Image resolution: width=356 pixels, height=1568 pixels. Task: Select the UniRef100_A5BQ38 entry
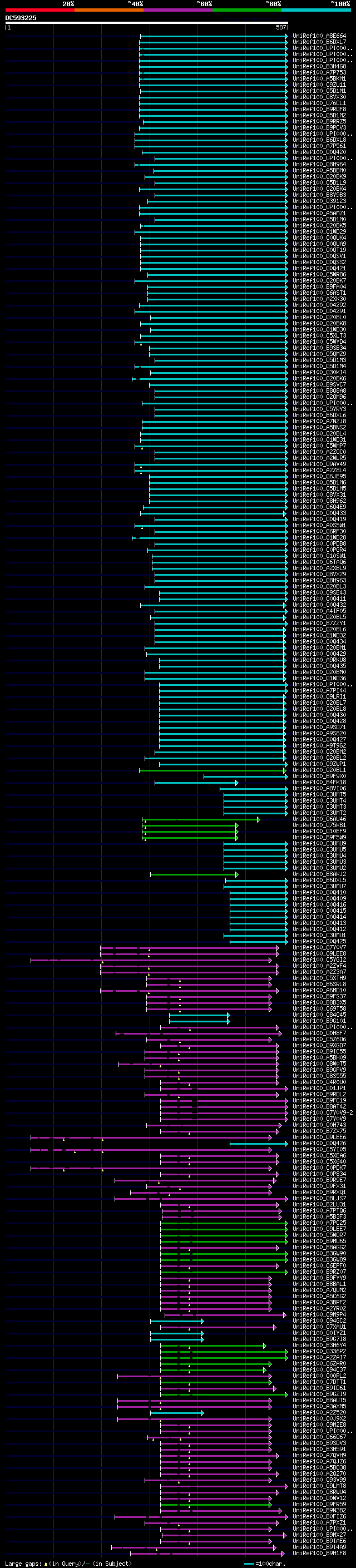tap(319, 1467)
